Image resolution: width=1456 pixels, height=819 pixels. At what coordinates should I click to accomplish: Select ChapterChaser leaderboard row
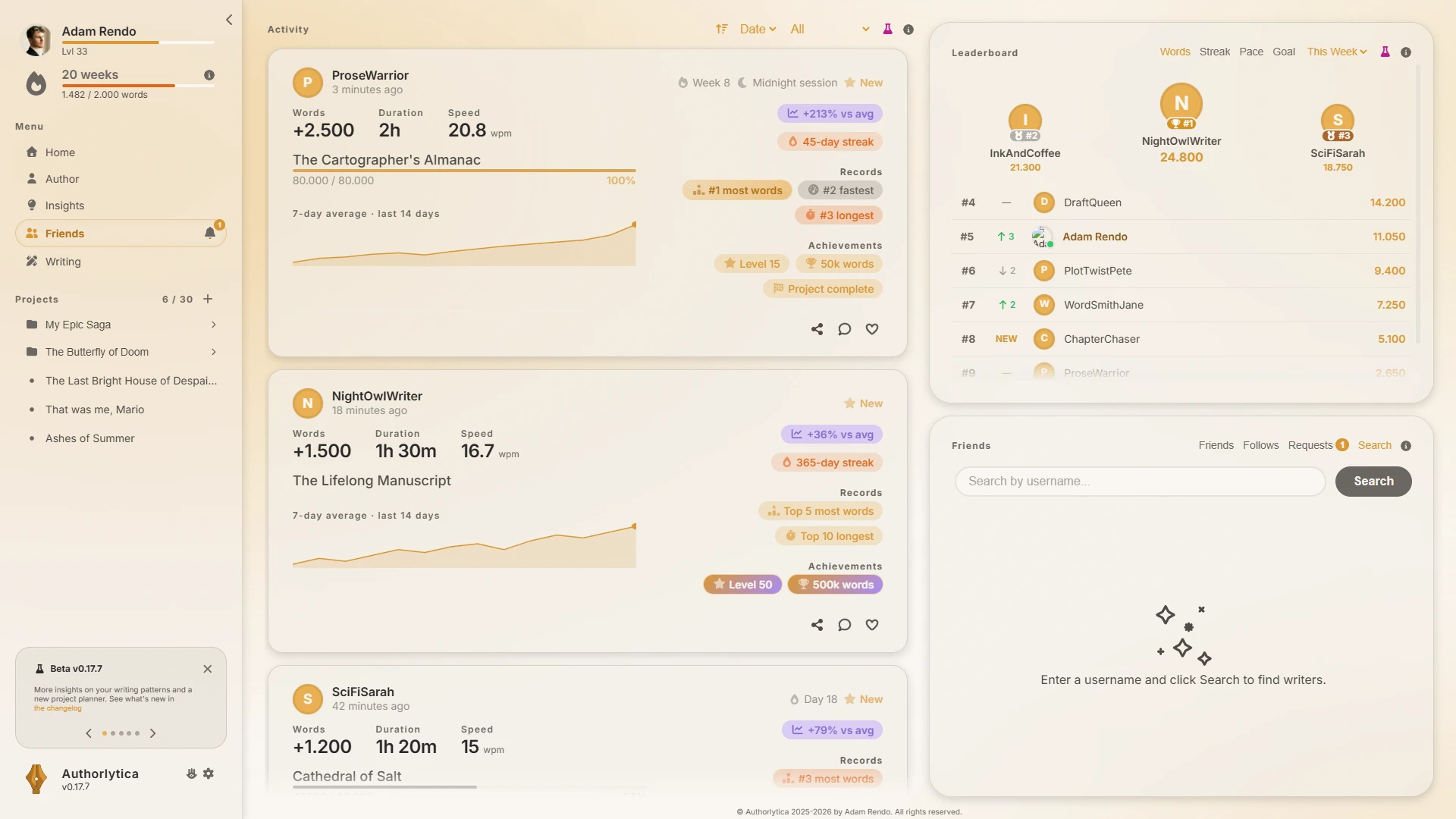pyautogui.click(x=1181, y=339)
